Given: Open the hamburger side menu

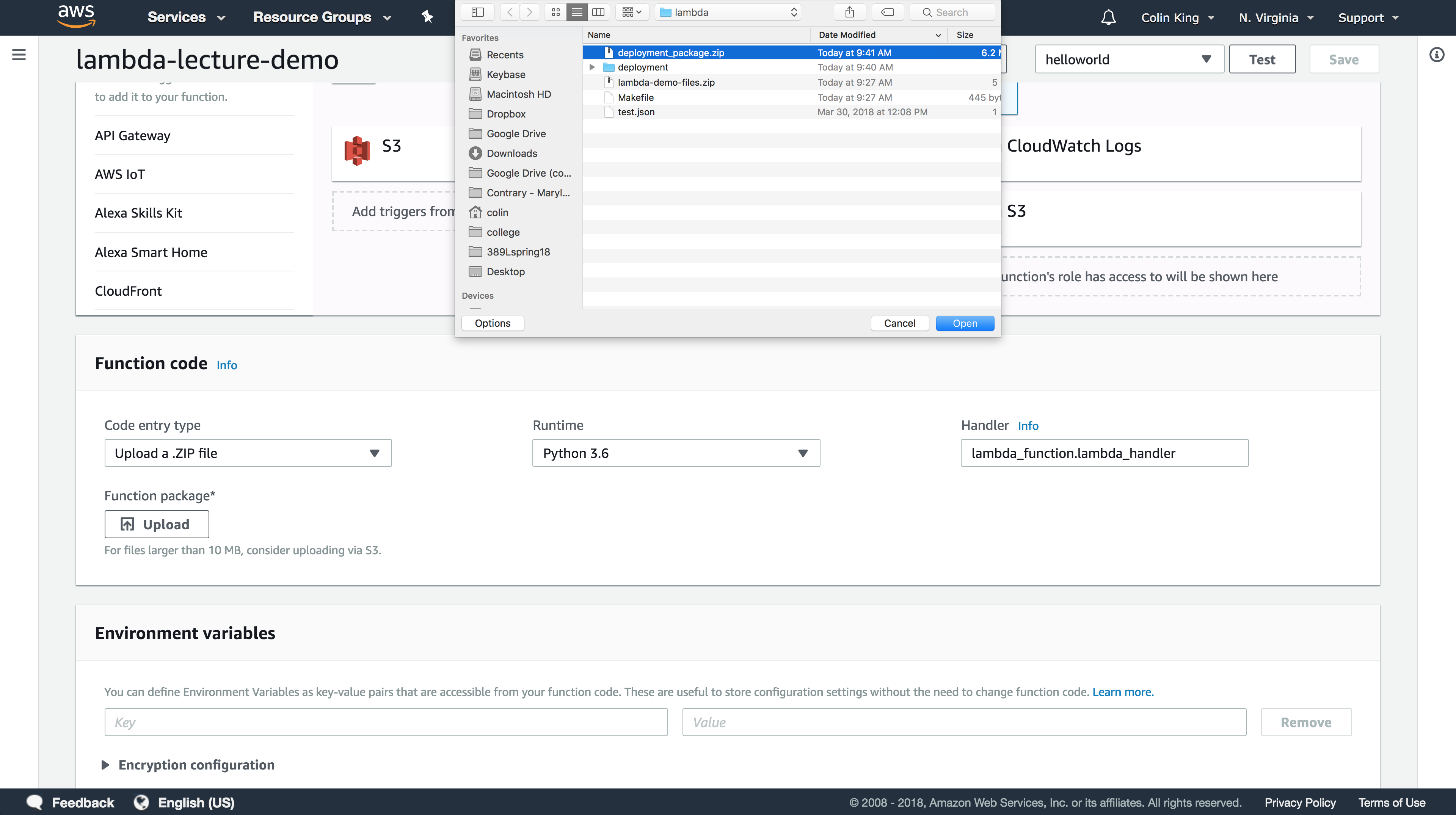Looking at the screenshot, I should pos(19,55).
